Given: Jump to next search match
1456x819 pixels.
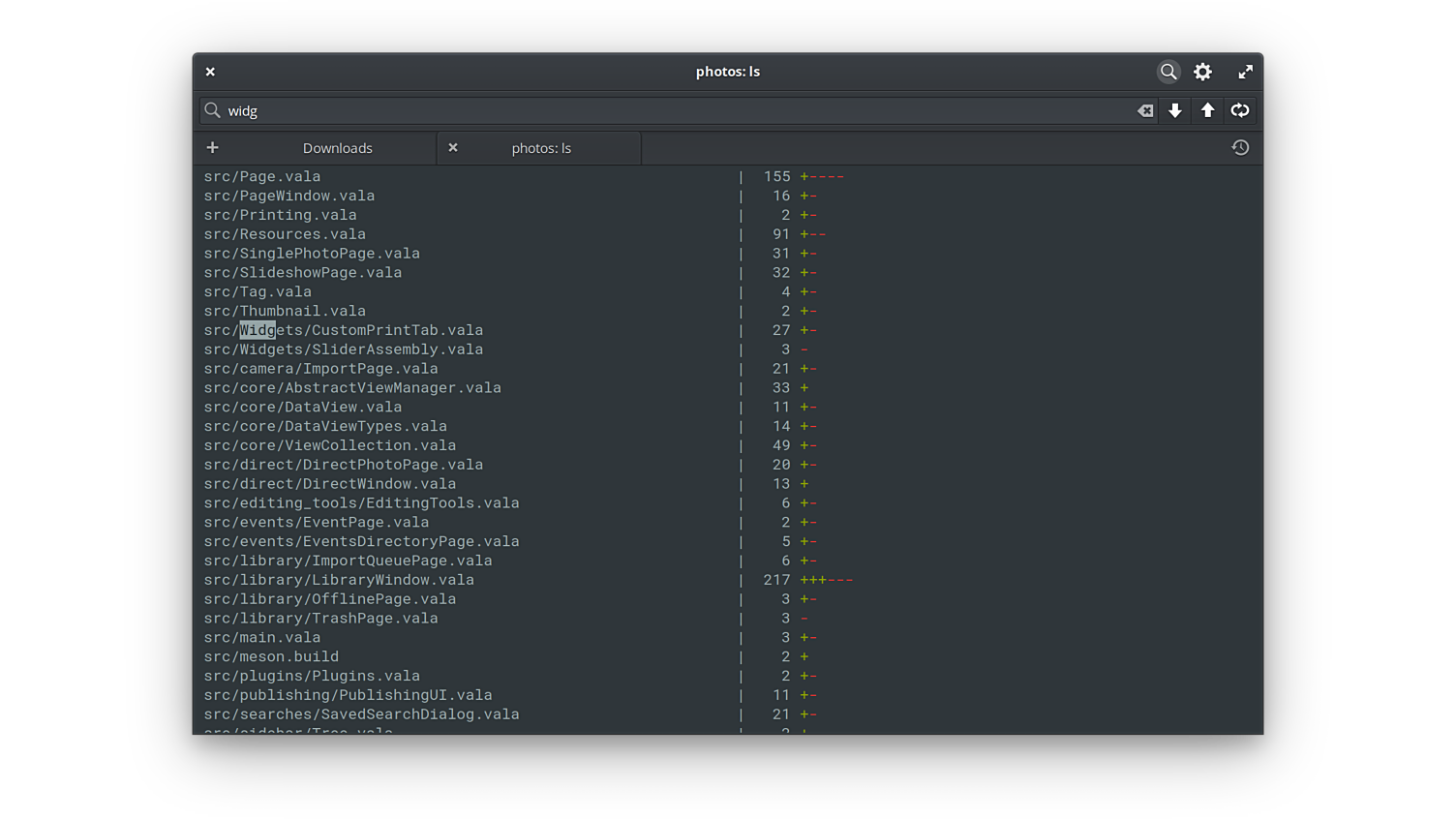Looking at the screenshot, I should click(x=1175, y=110).
